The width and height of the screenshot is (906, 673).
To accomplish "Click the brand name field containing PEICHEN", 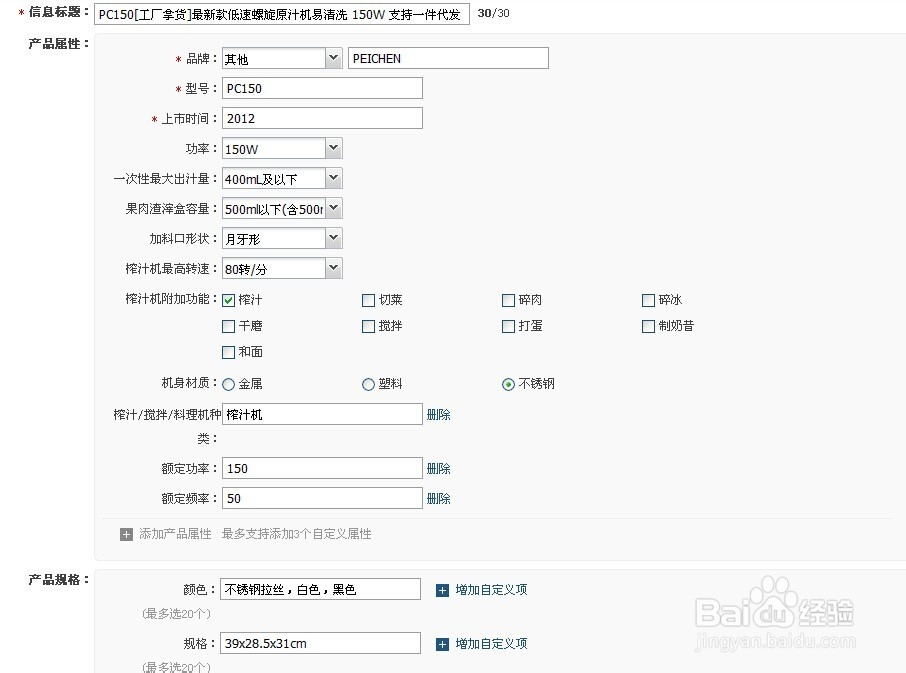I will [448, 58].
